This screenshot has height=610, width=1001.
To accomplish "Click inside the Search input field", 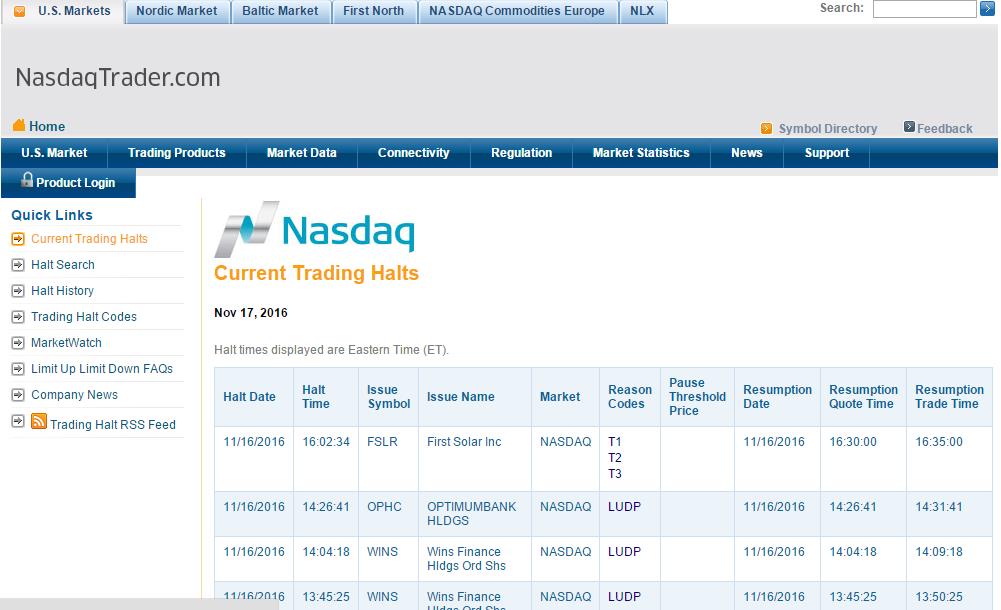I will (924, 9).
